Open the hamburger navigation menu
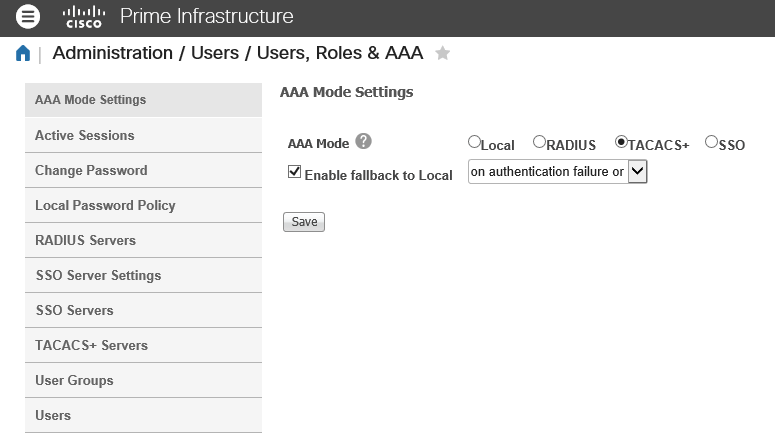Image resolution: width=775 pixels, height=438 pixels. (29, 16)
